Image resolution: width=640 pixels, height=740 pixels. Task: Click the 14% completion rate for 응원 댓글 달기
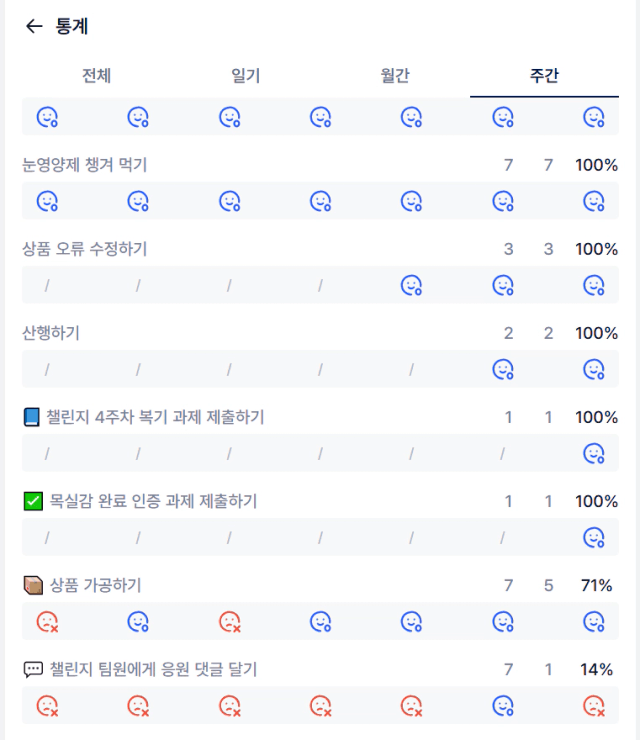coord(597,669)
